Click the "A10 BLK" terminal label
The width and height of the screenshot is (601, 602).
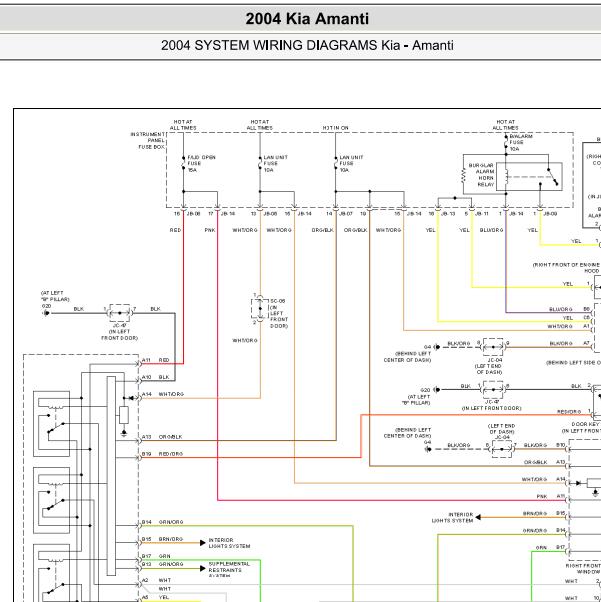pos(155,377)
